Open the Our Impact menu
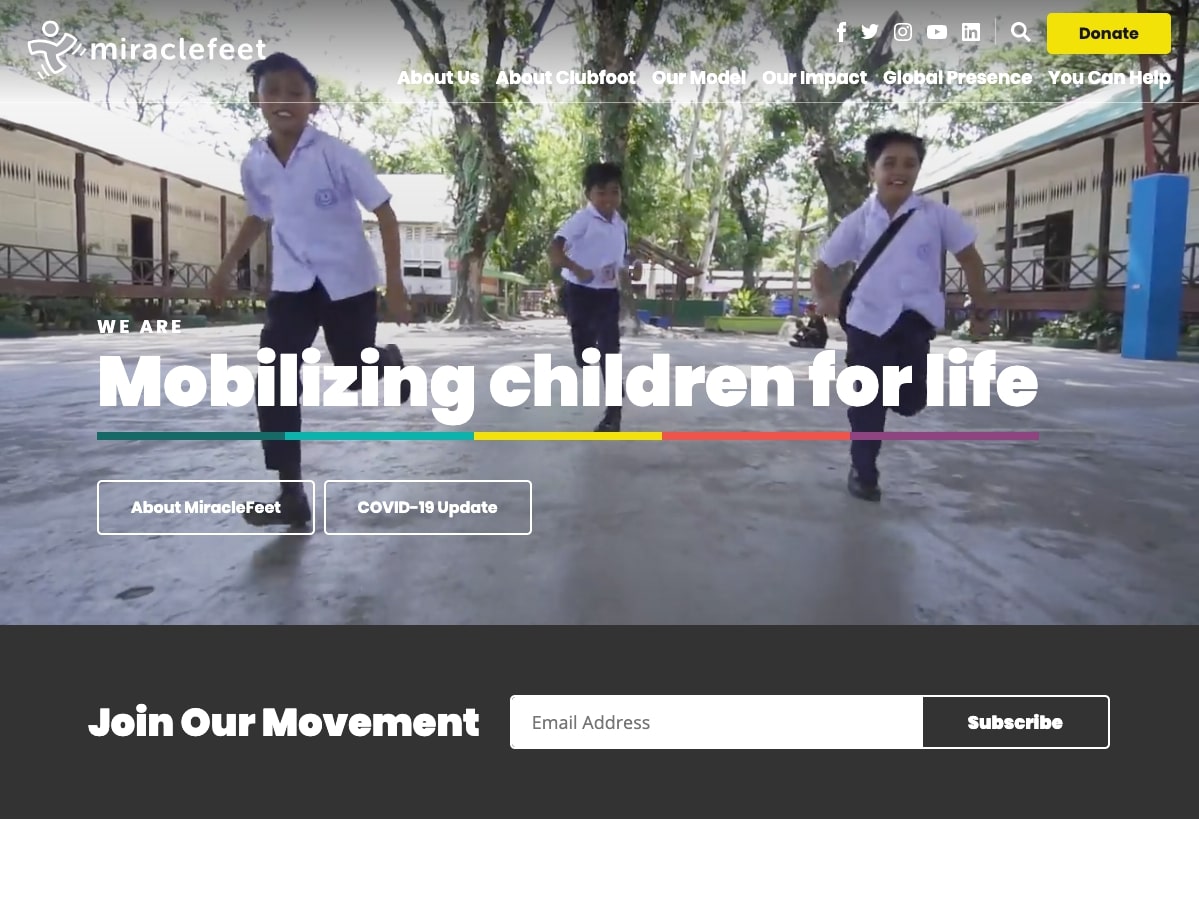The image size is (1199, 902). coord(814,78)
